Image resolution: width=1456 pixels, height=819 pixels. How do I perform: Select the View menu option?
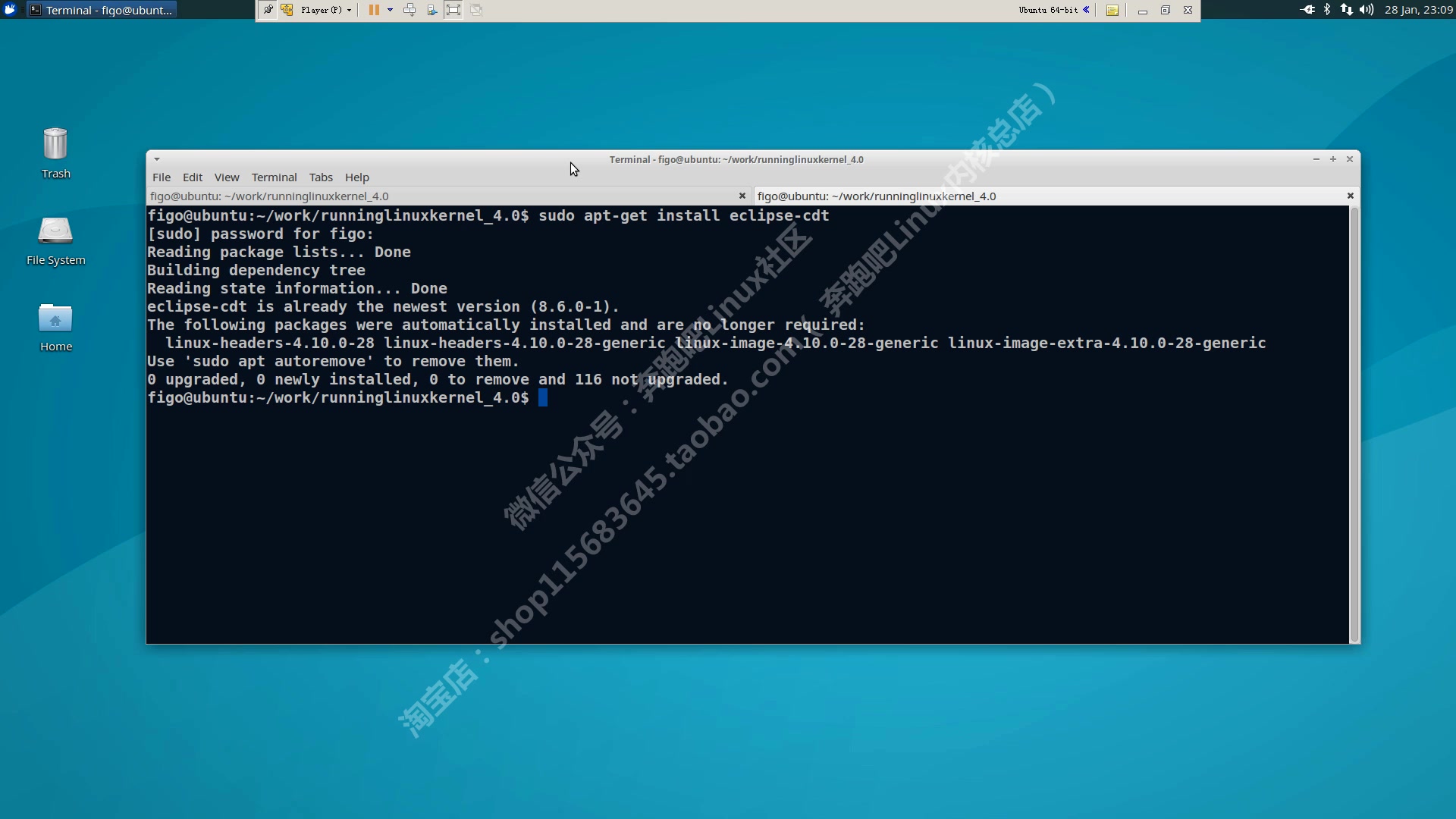[x=226, y=177]
